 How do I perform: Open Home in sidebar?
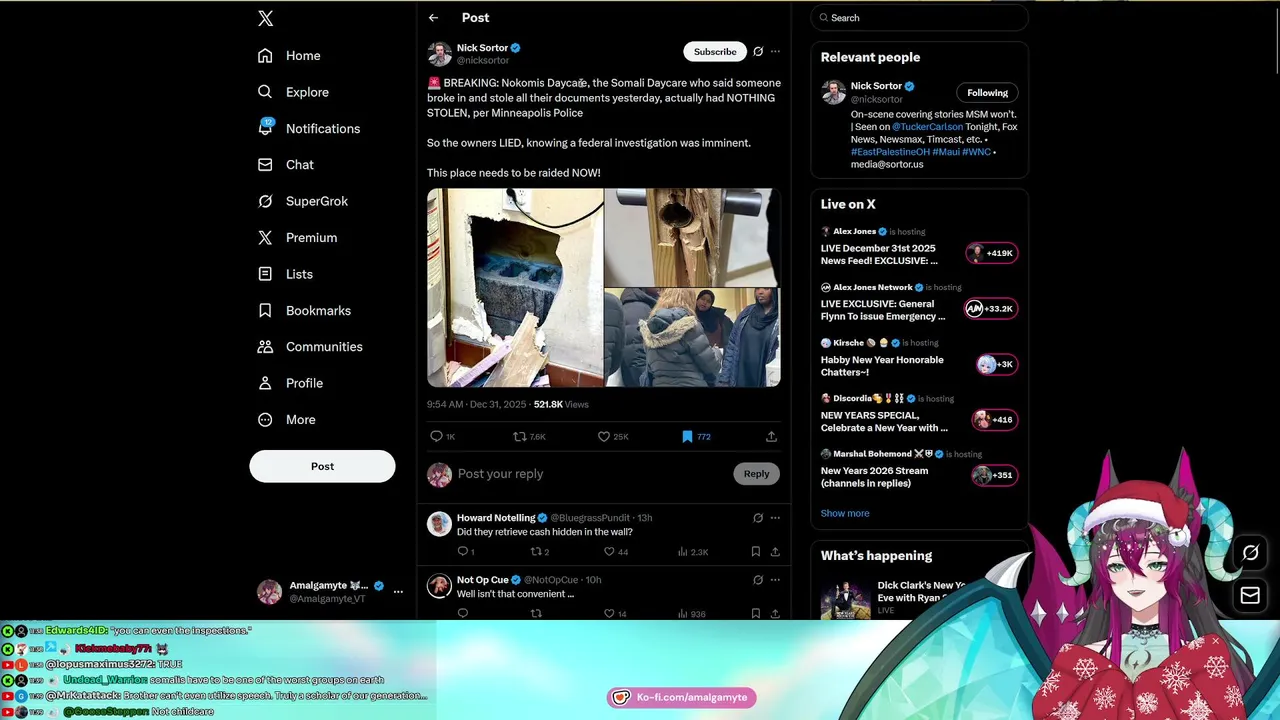289,56
